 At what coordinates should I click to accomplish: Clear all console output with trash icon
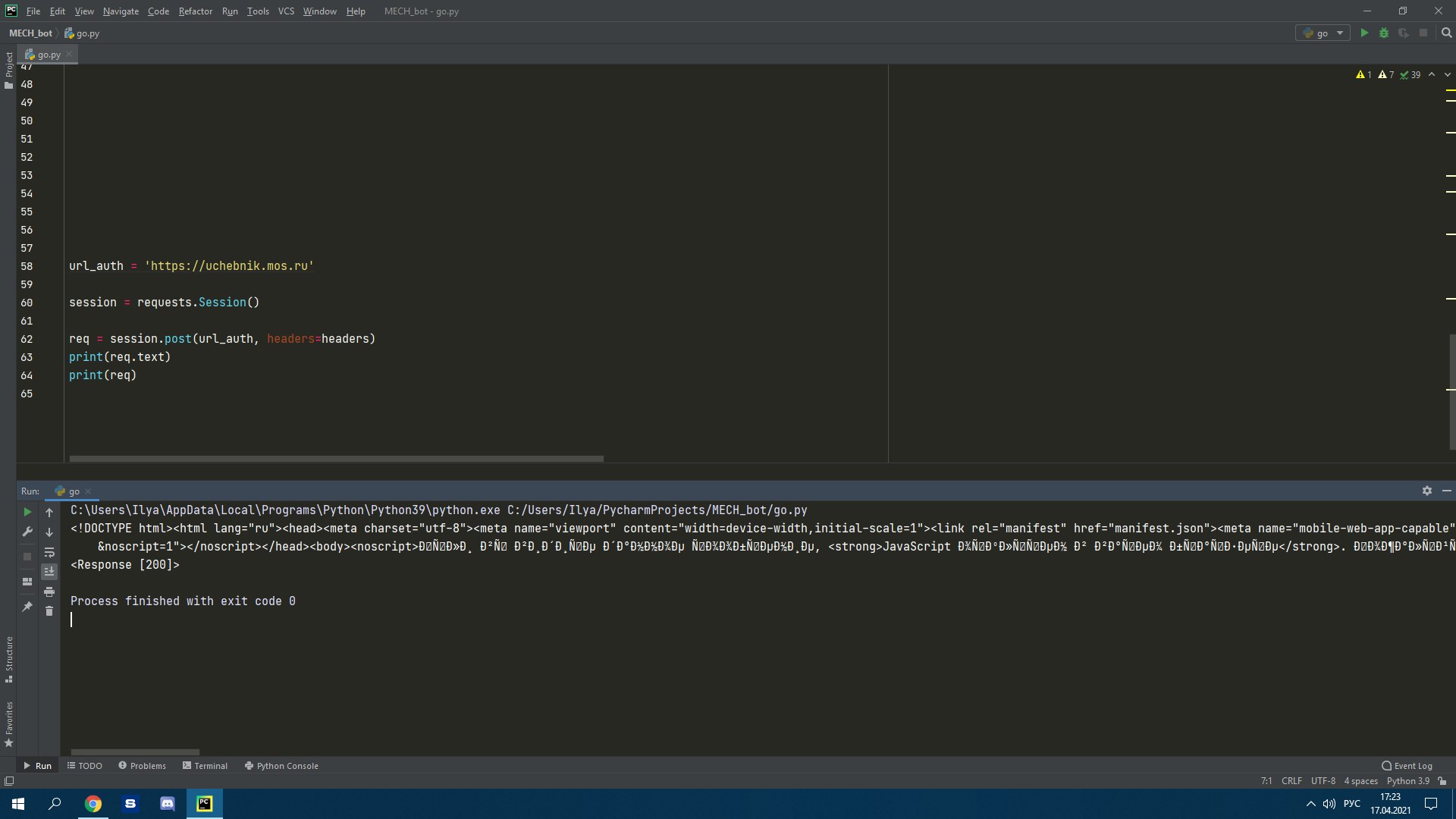49,611
